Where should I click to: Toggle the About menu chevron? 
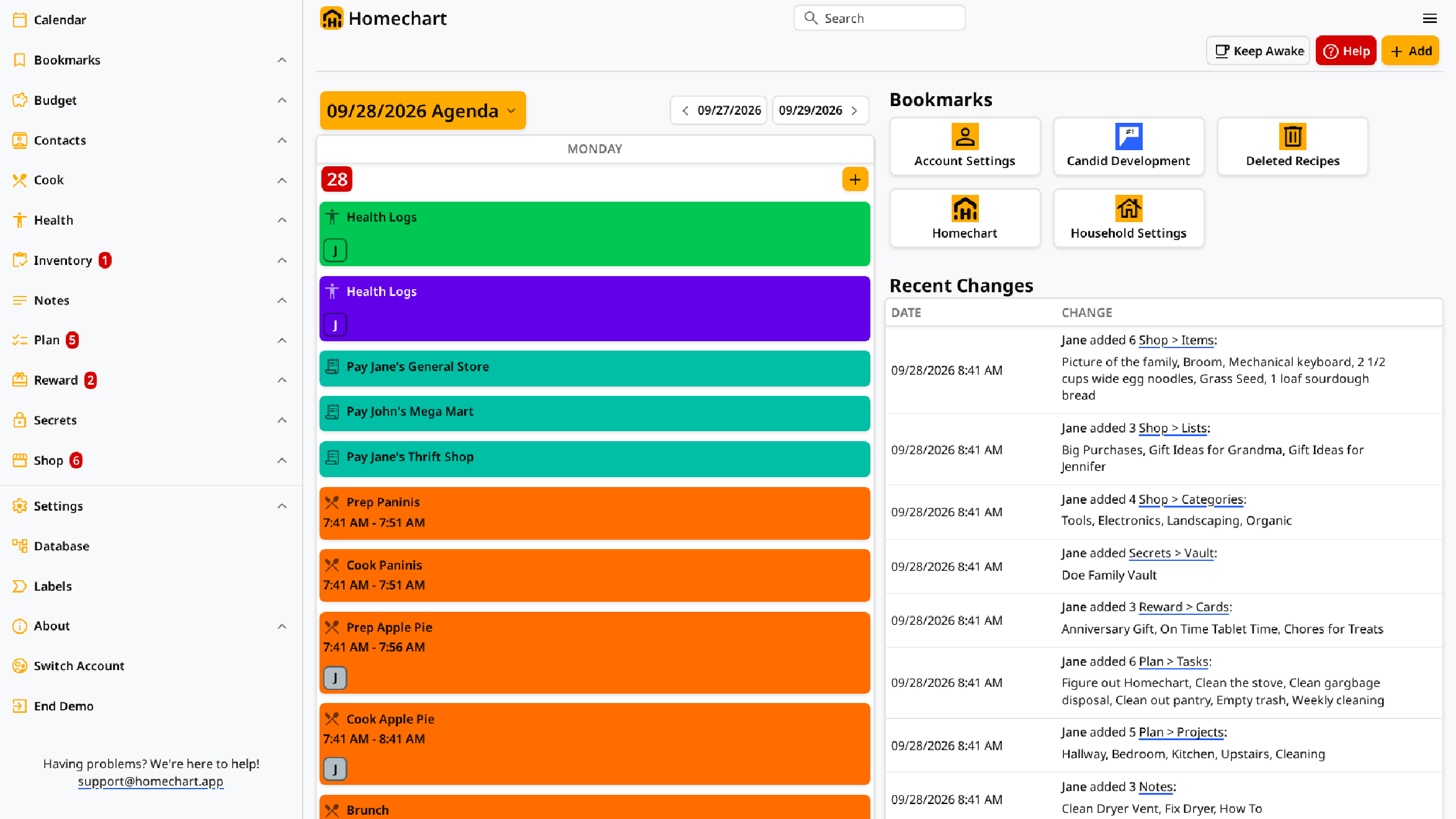click(282, 626)
